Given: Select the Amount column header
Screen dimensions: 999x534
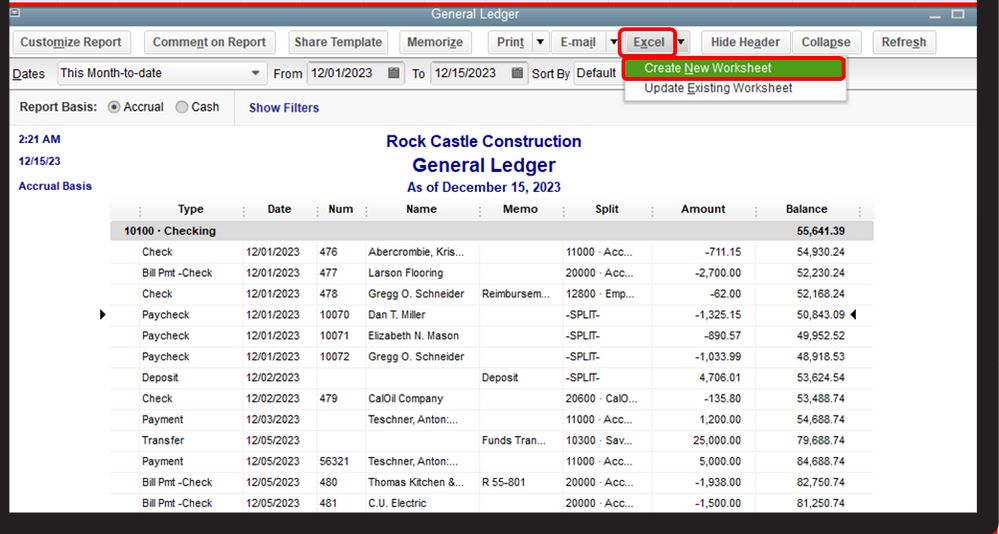Looking at the screenshot, I should [x=703, y=209].
